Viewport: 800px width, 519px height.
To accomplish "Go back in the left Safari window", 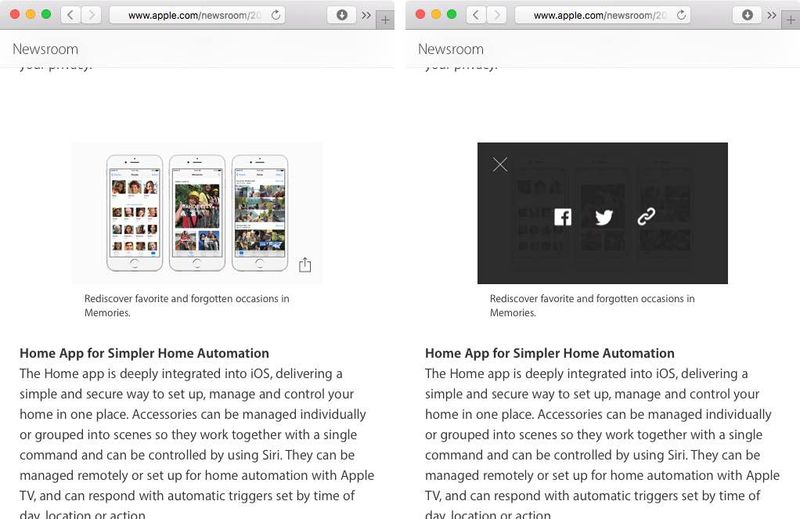I will coord(70,15).
